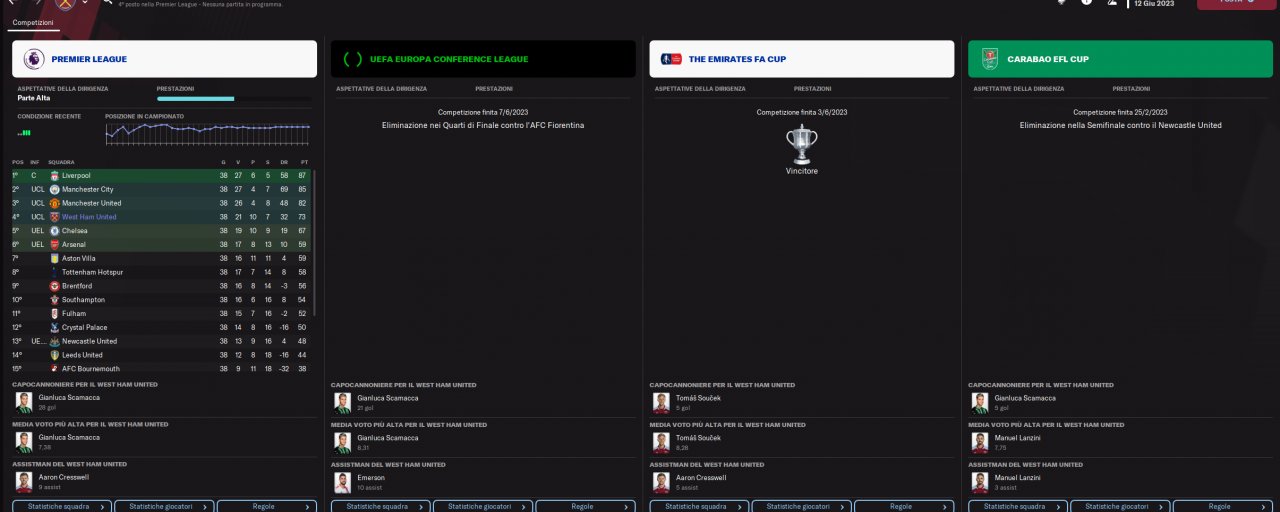This screenshot has height=512, width=1280.
Task: Click Liverpool team name in table
Action: (76, 176)
